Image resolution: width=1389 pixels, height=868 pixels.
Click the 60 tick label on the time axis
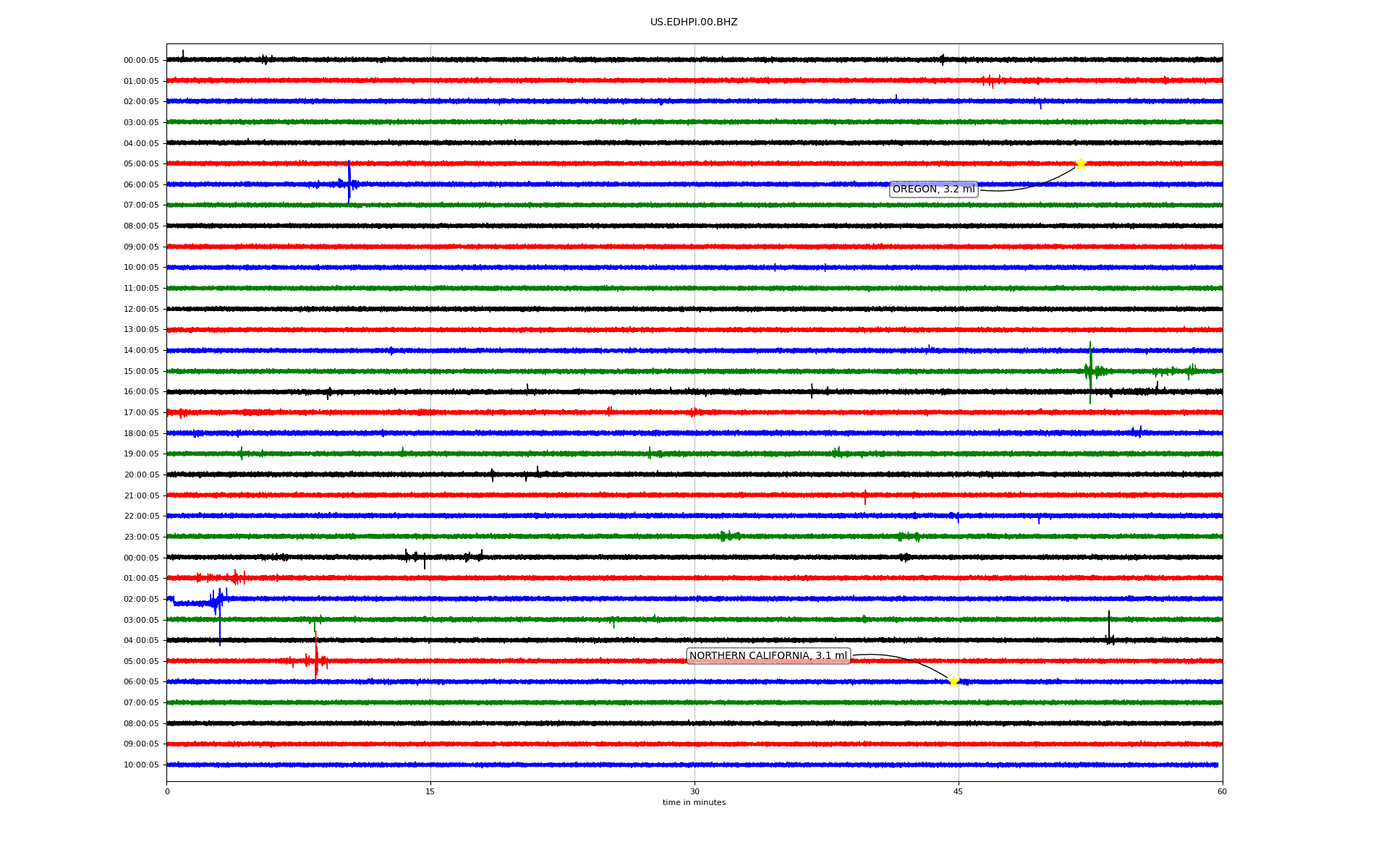[x=1222, y=791]
